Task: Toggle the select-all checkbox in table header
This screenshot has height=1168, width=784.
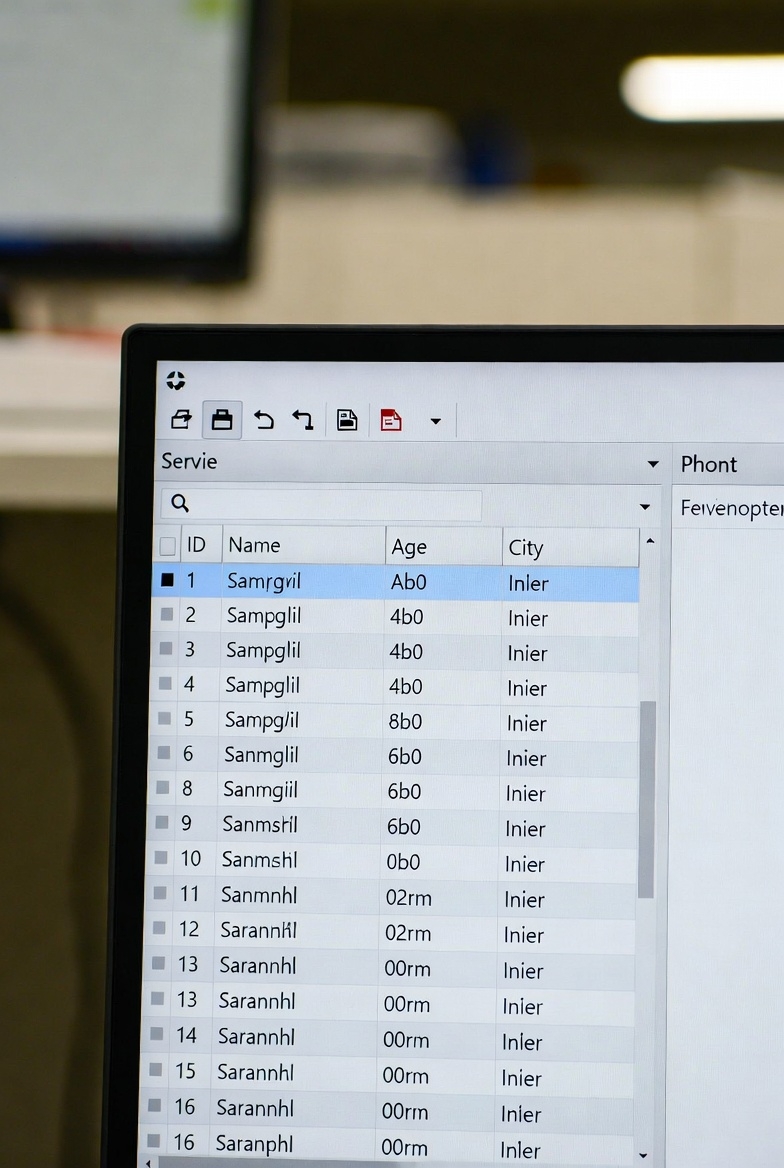Action: [168, 546]
